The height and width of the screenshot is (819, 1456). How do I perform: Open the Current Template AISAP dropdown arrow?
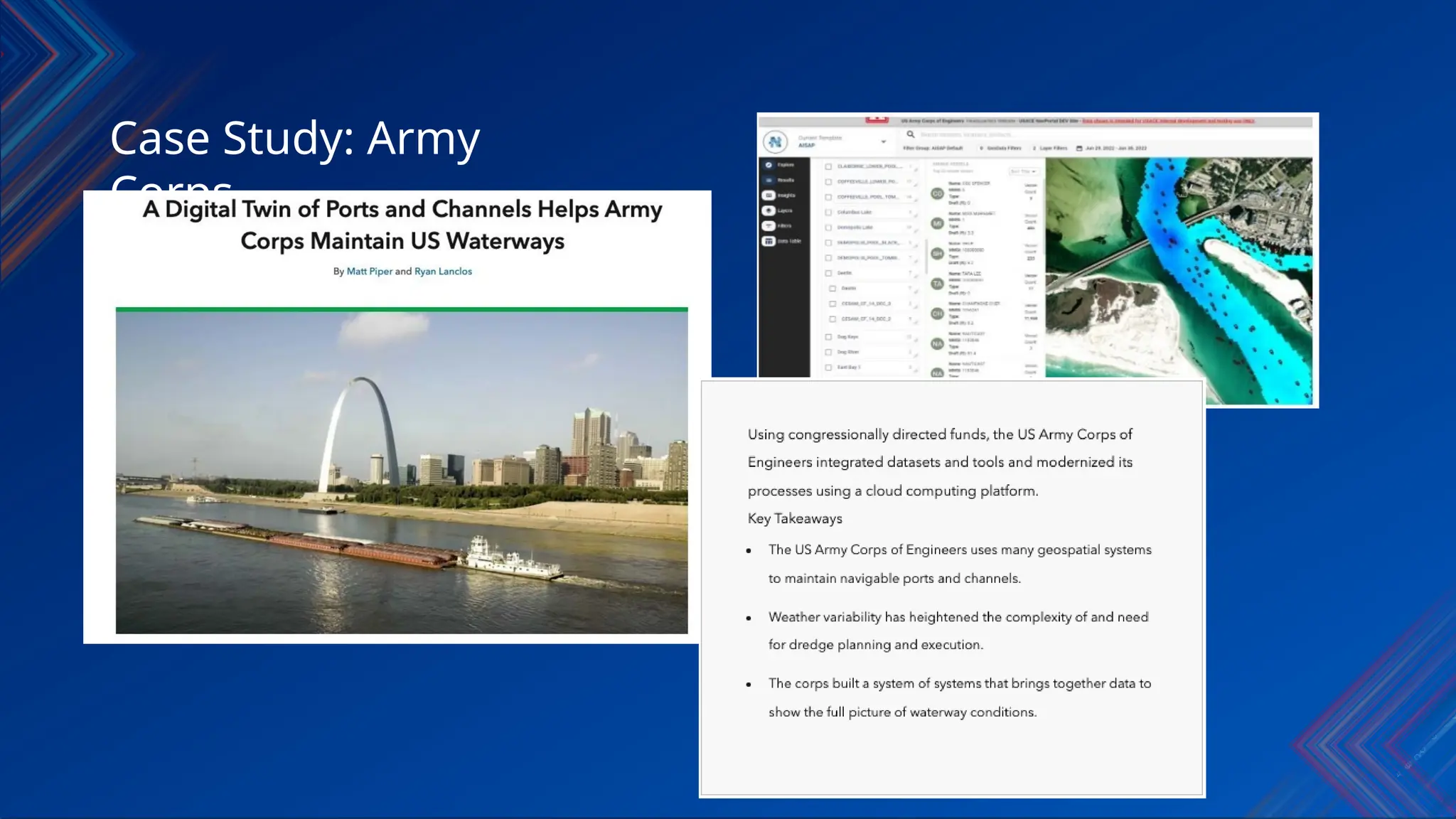[x=884, y=141]
